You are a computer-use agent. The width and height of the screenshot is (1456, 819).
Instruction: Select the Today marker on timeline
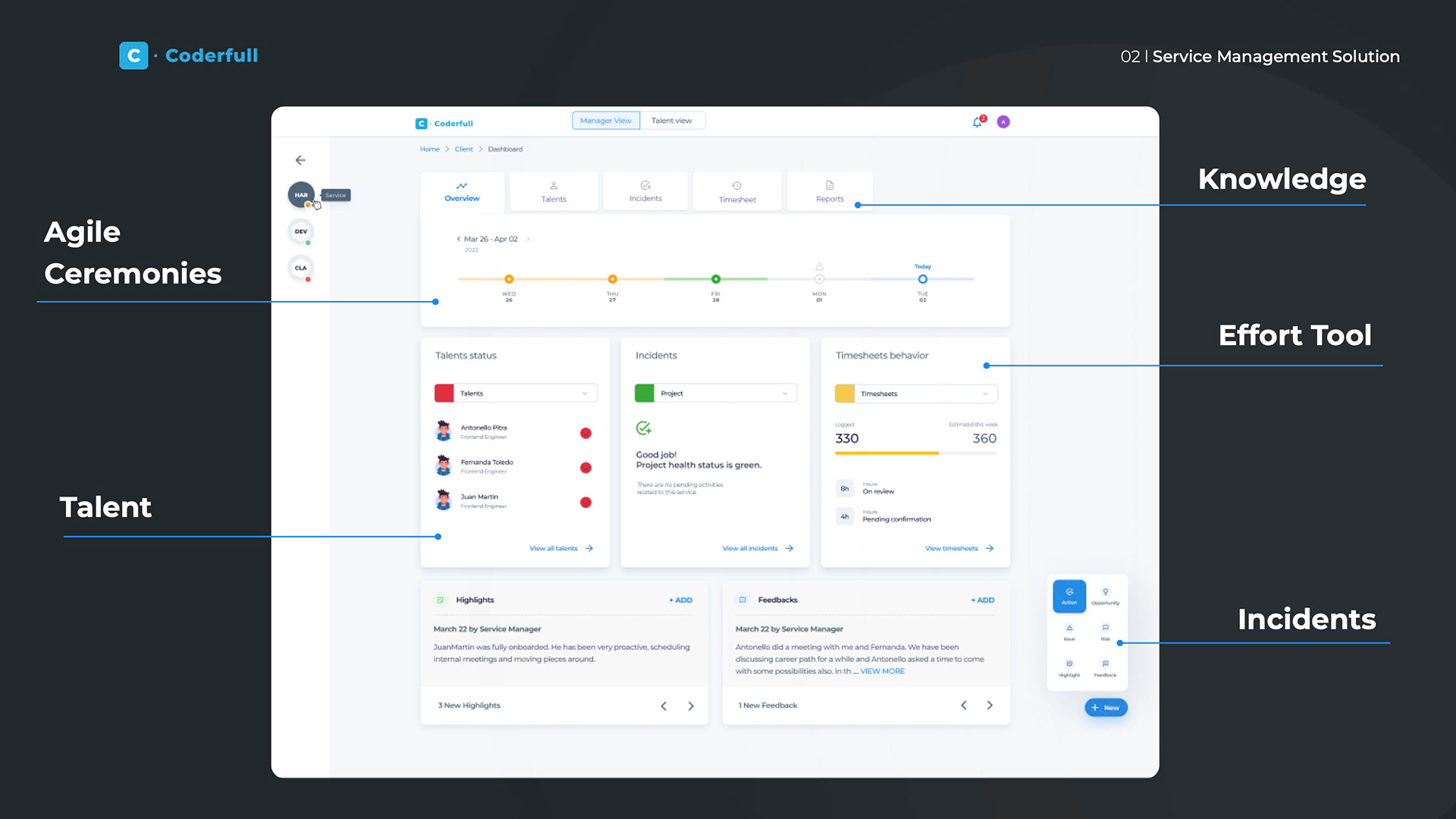point(922,279)
